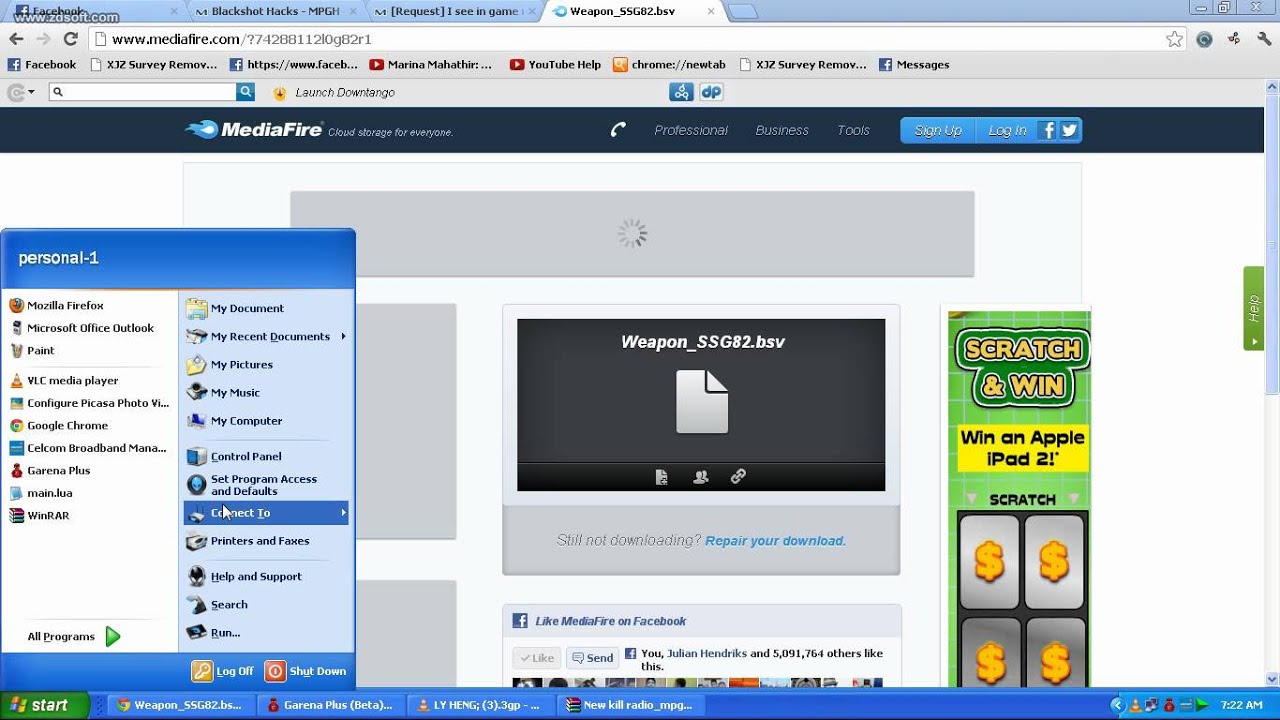Click the green Help side tab
This screenshot has height=720, width=1280.
(1253, 308)
